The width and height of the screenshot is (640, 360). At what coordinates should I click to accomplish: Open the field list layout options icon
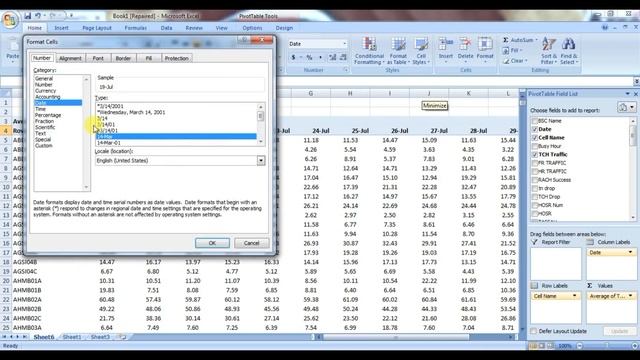coord(626,107)
